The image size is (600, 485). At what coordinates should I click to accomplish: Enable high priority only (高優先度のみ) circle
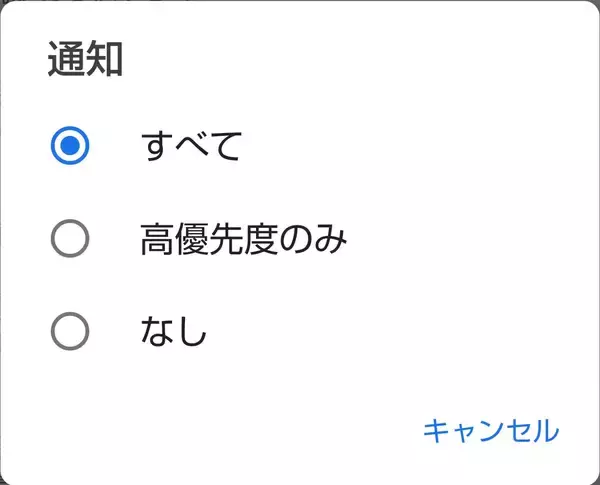coord(70,239)
